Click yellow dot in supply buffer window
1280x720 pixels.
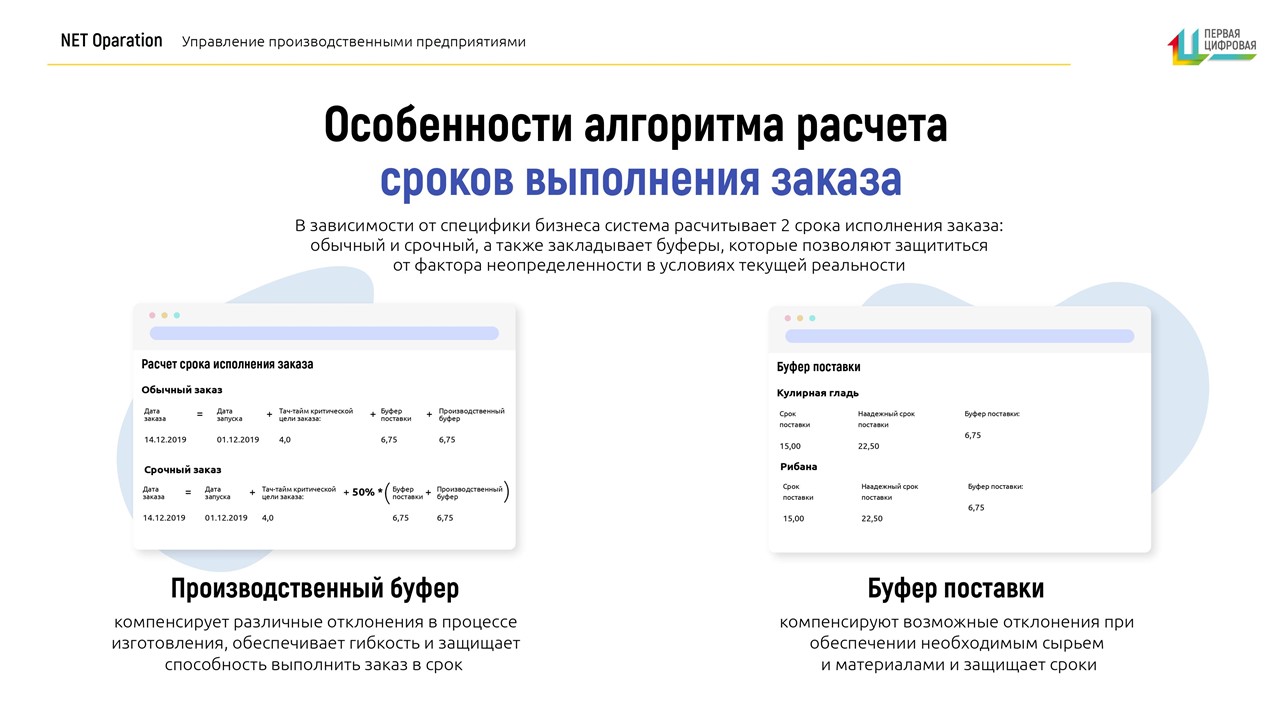[800, 318]
